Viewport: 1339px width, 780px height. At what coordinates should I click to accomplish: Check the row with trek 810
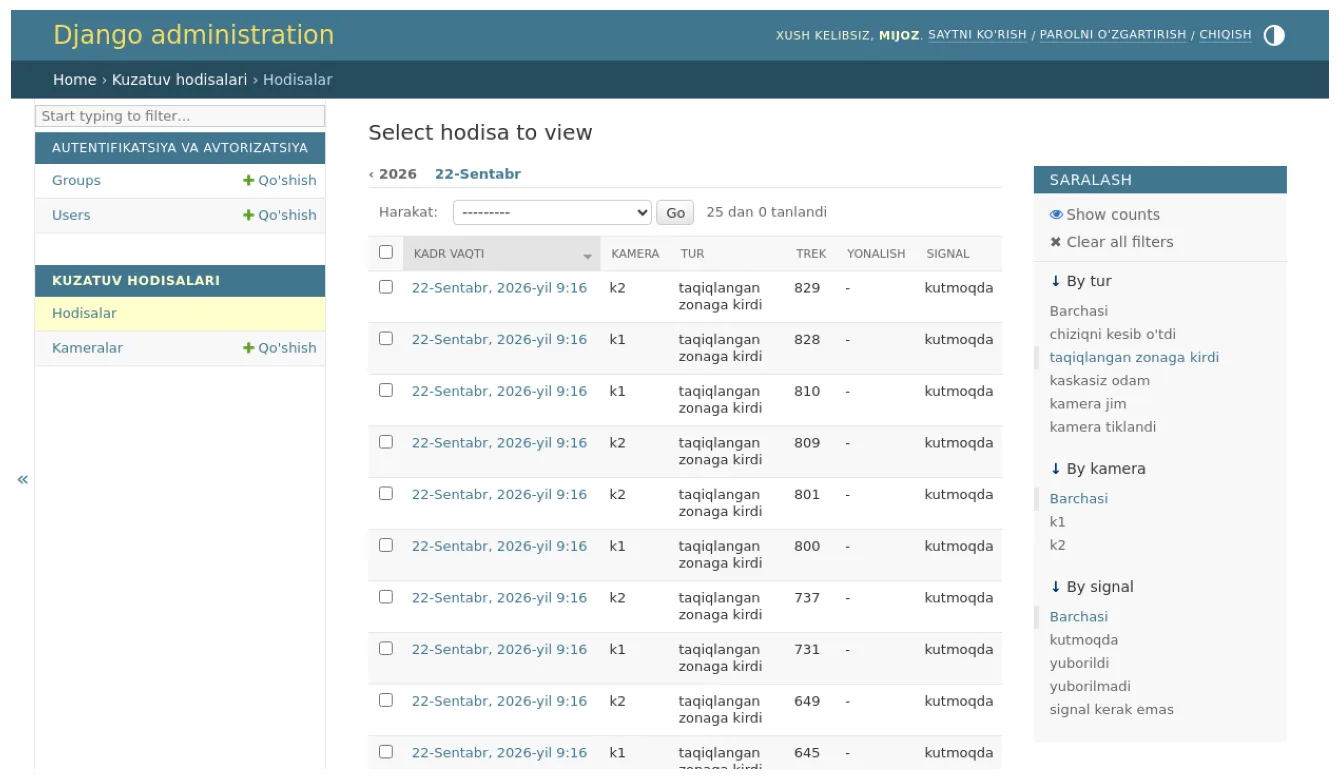click(386, 390)
